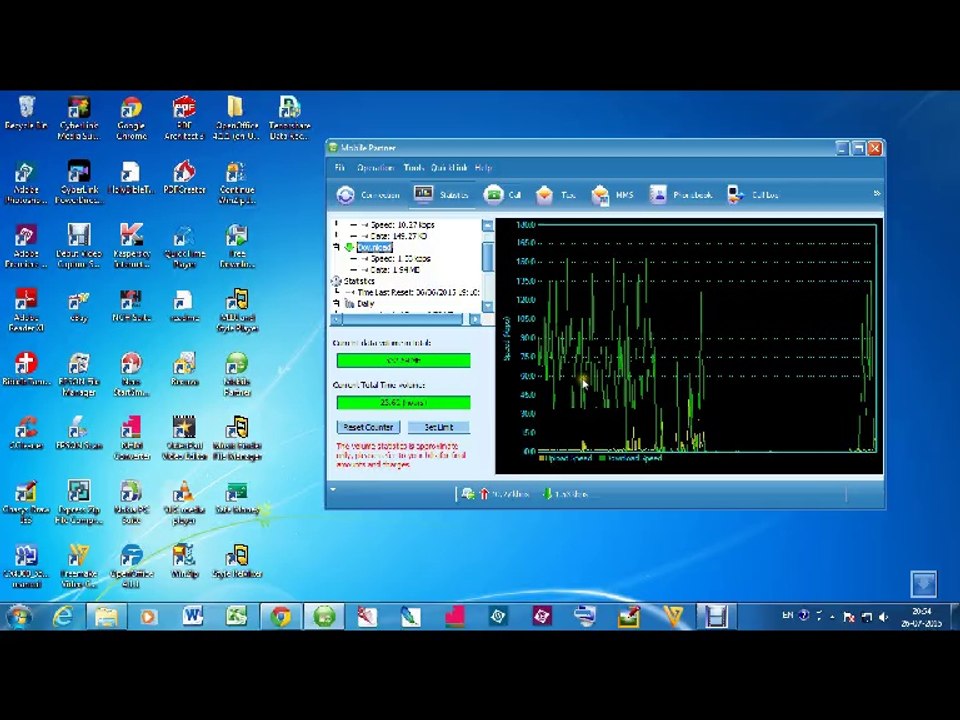Click the tree scroll-down arrow
Image resolution: width=960 pixels, height=720 pixels.
coord(488,306)
